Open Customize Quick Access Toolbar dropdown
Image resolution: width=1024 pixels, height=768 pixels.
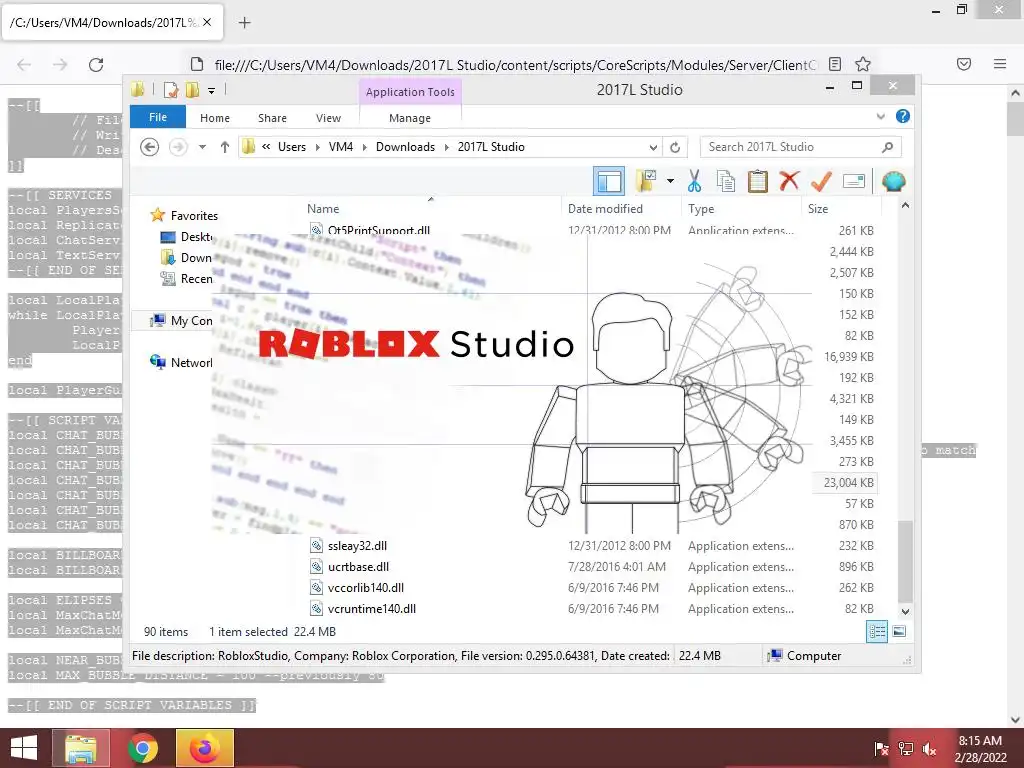pos(212,90)
